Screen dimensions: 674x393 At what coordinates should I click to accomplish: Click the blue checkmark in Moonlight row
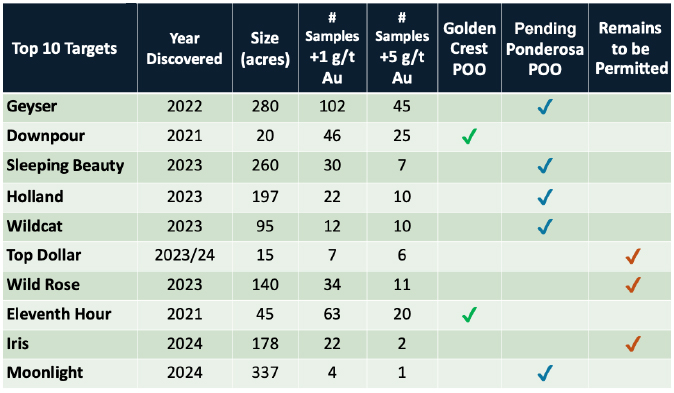[545, 373]
